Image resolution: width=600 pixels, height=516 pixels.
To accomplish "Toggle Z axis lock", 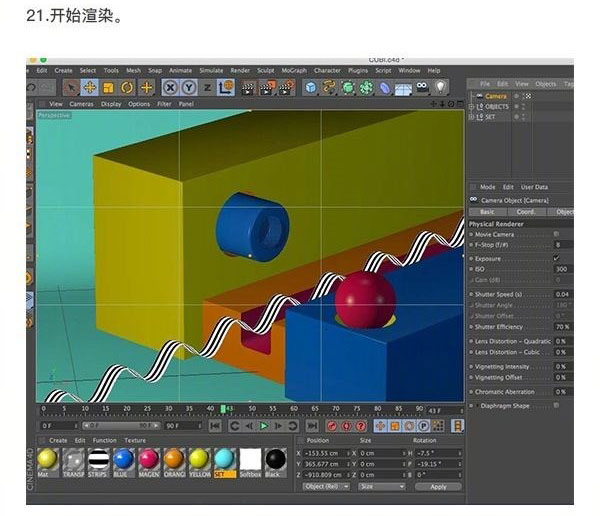I will tap(207, 88).
